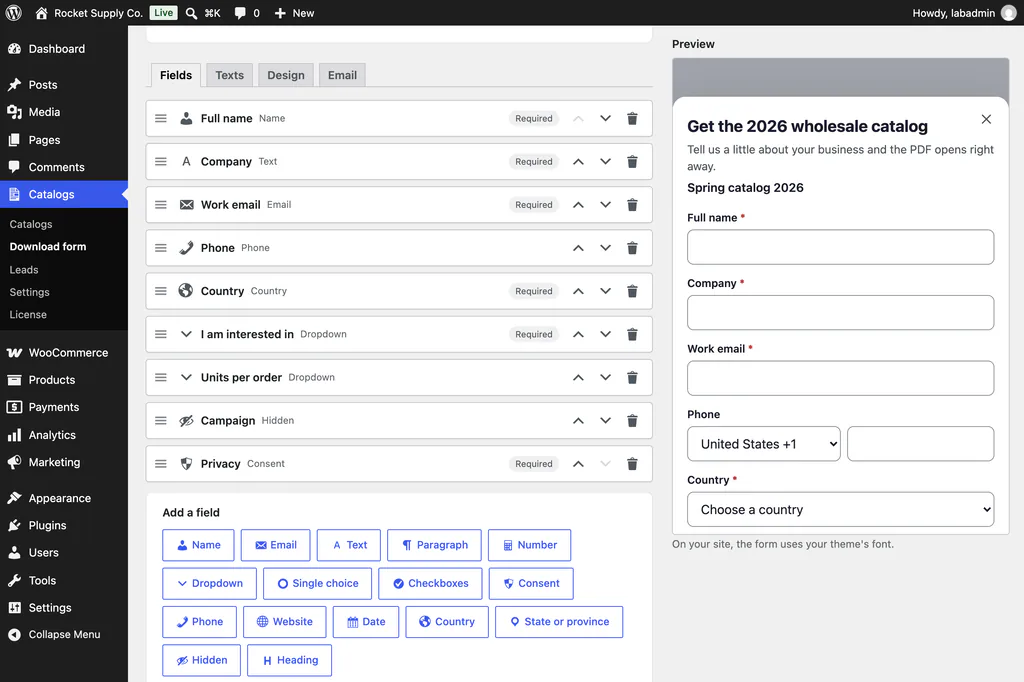Move Company field down

click(605, 161)
